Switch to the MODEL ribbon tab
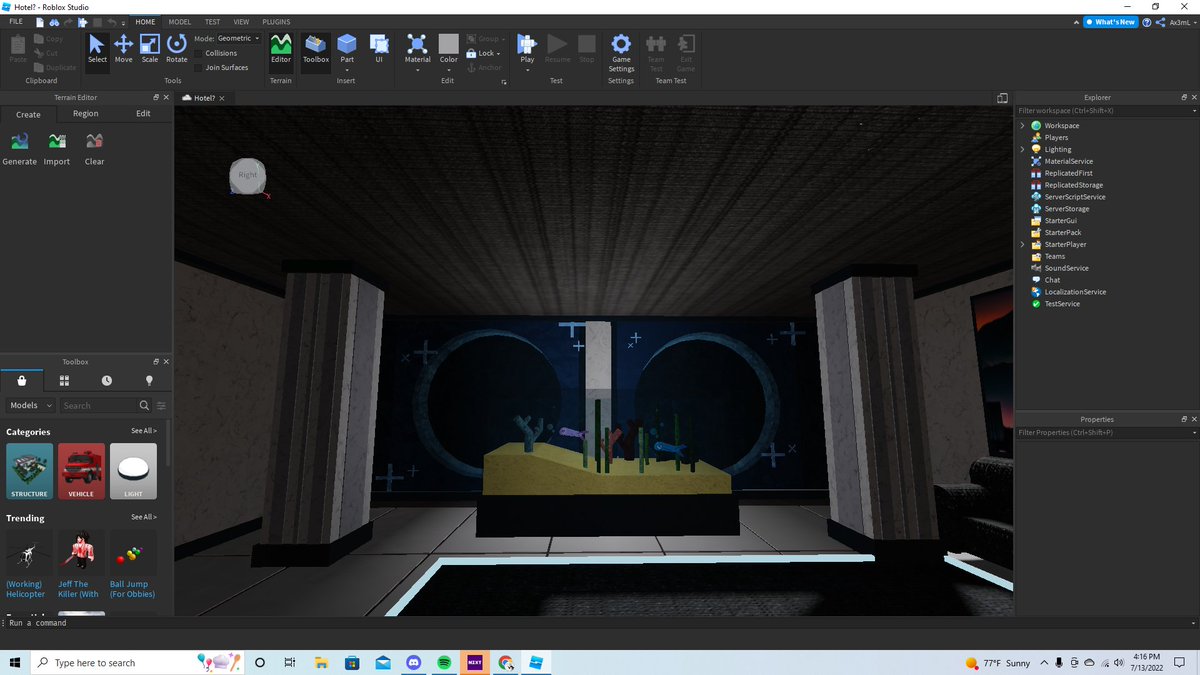This screenshot has width=1200, height=675. pos(180,21)
